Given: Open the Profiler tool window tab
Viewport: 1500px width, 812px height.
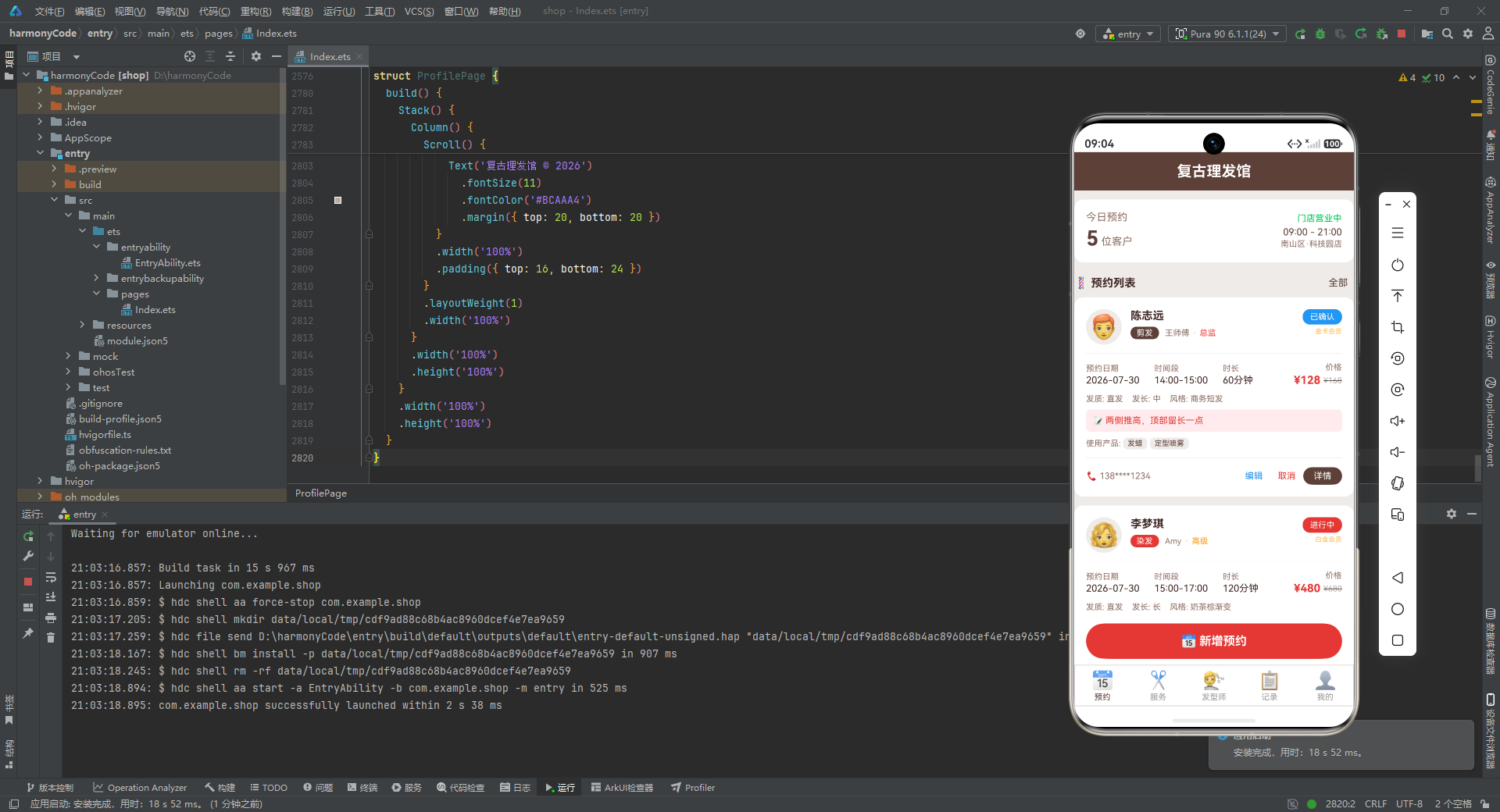Looking at the screenshot, I should click(692, 787).
